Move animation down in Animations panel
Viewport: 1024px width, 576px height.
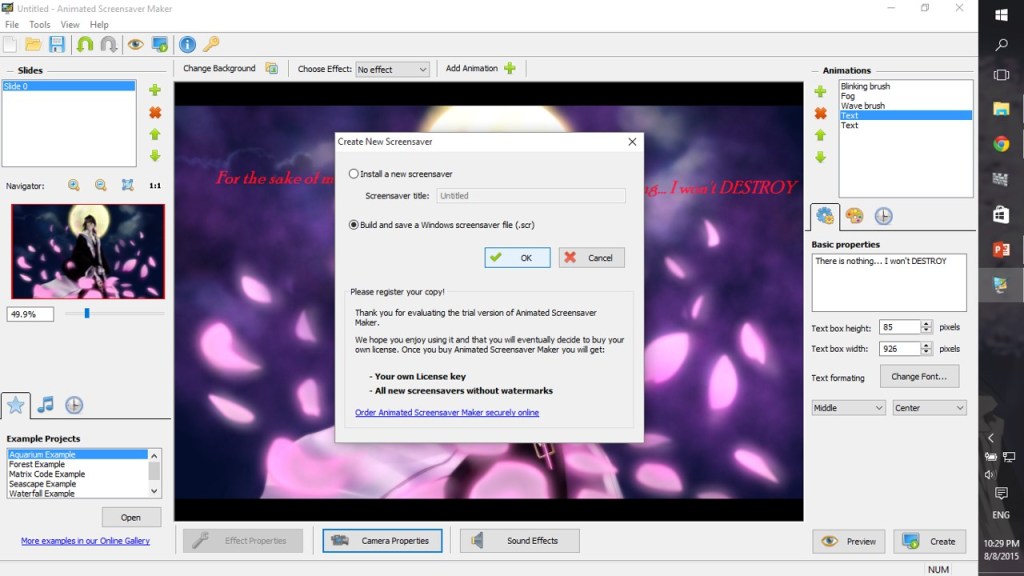(x=820, y=157)
